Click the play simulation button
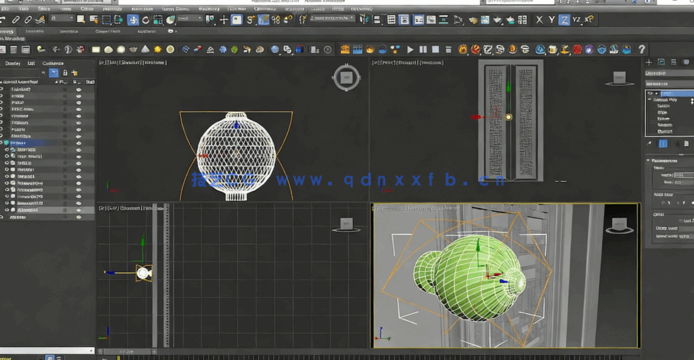Image resolution: width=694 pixels, height=360 pixels. [410, 50]
